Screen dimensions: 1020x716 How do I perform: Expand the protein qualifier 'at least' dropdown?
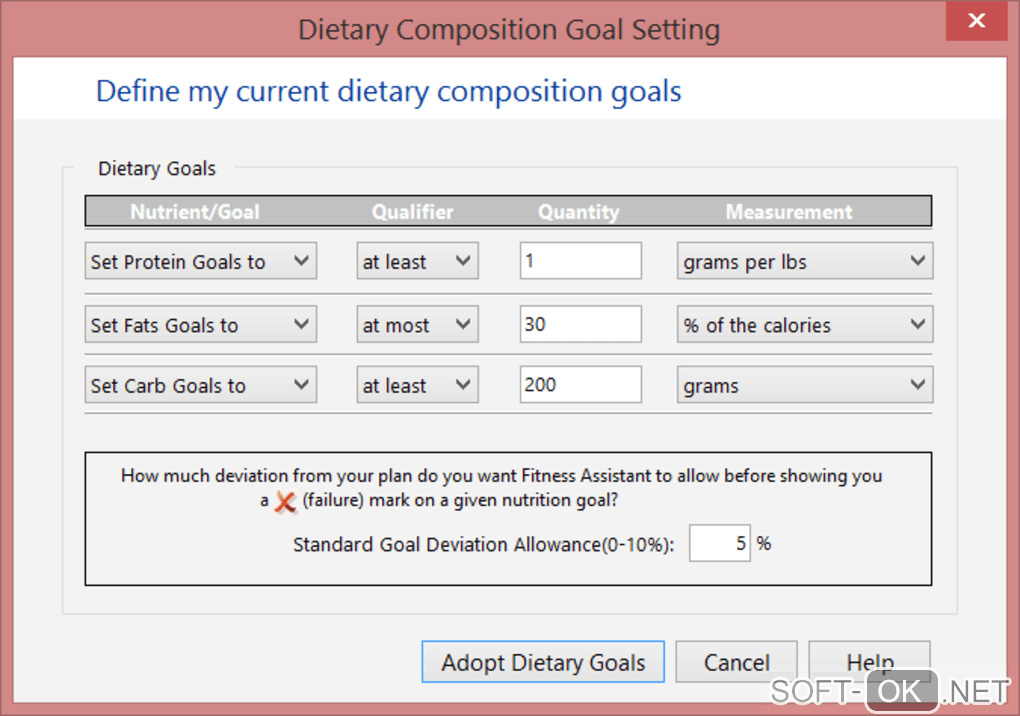[417, 262]
